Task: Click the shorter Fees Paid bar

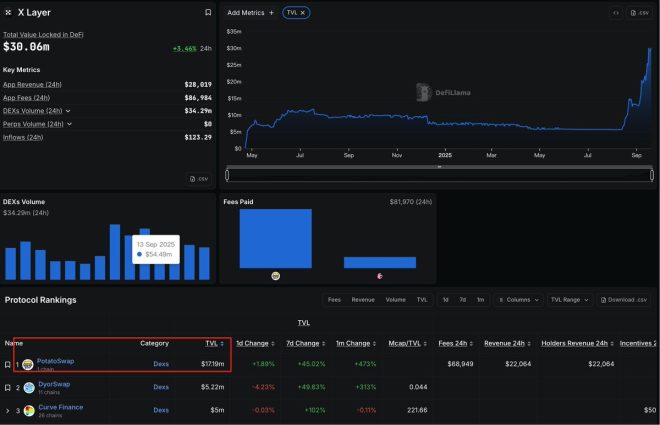Action: point(380,263)
